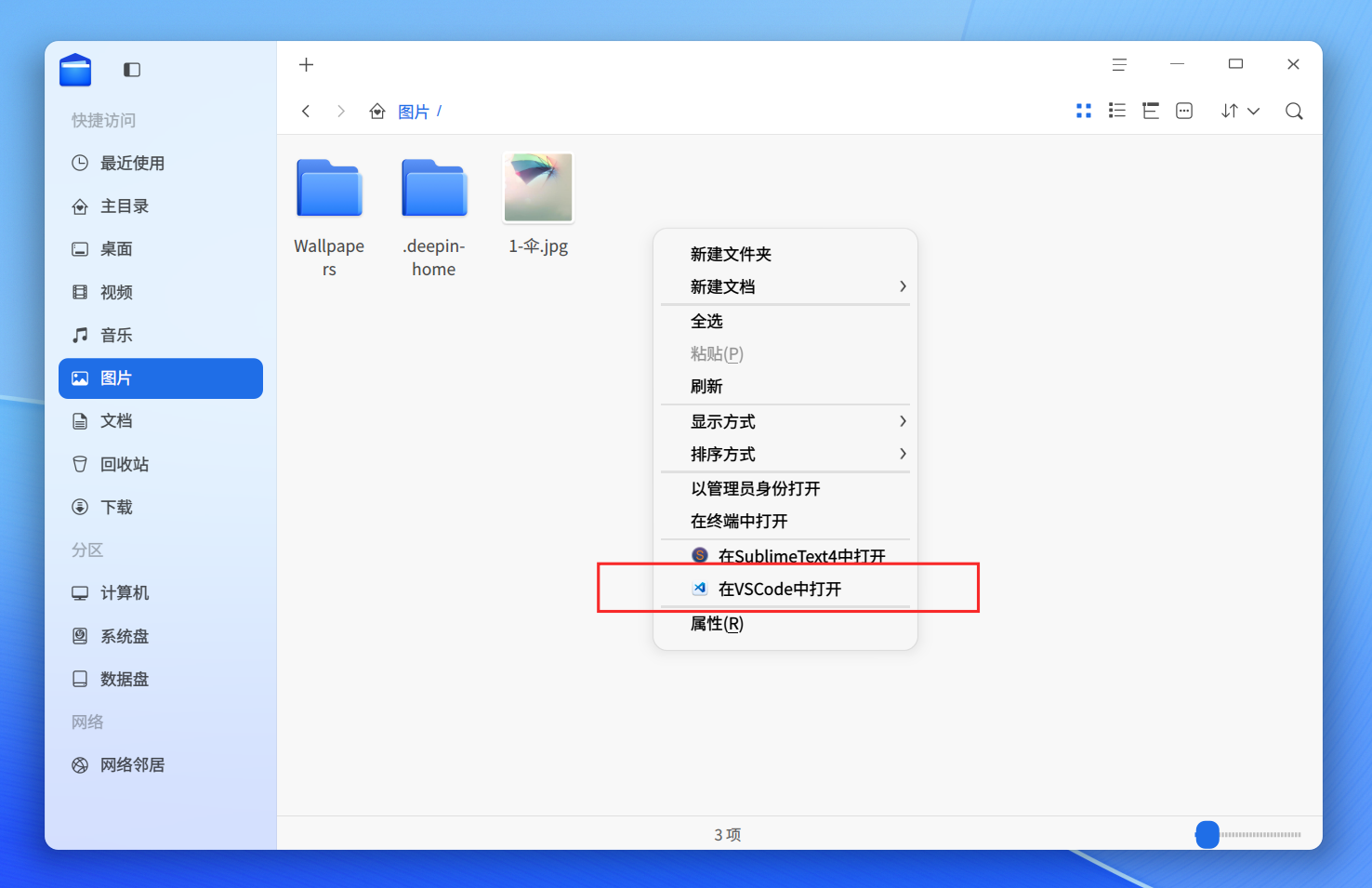This screenshot has width=1372, height=888.
Task: Open the sort order dropdown
Action: 1240,112
